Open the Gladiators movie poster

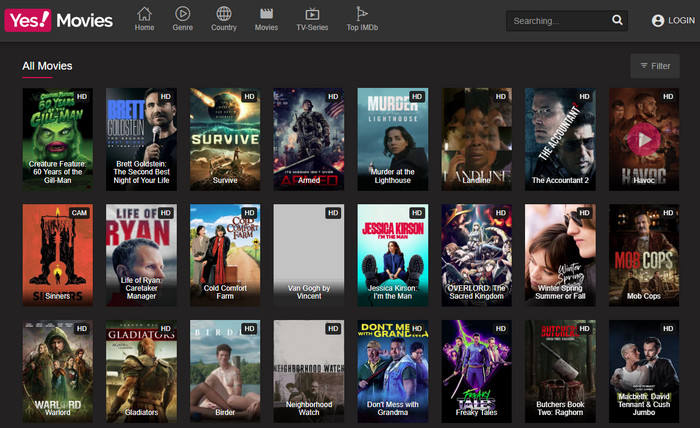[x=141, y=371]
